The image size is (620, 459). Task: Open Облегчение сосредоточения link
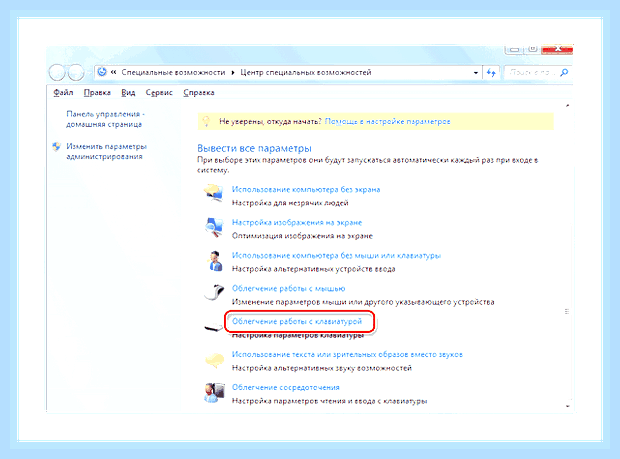point(285,387)
